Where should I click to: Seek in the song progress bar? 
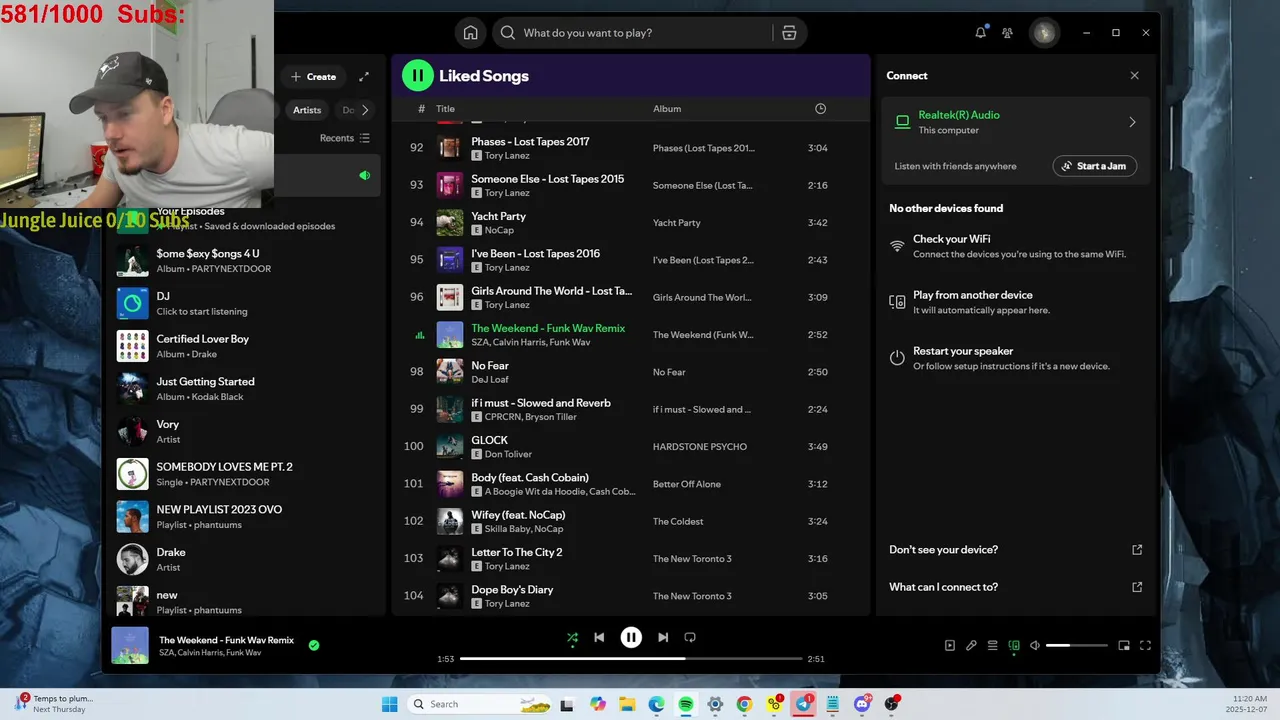tap(631, 659)
